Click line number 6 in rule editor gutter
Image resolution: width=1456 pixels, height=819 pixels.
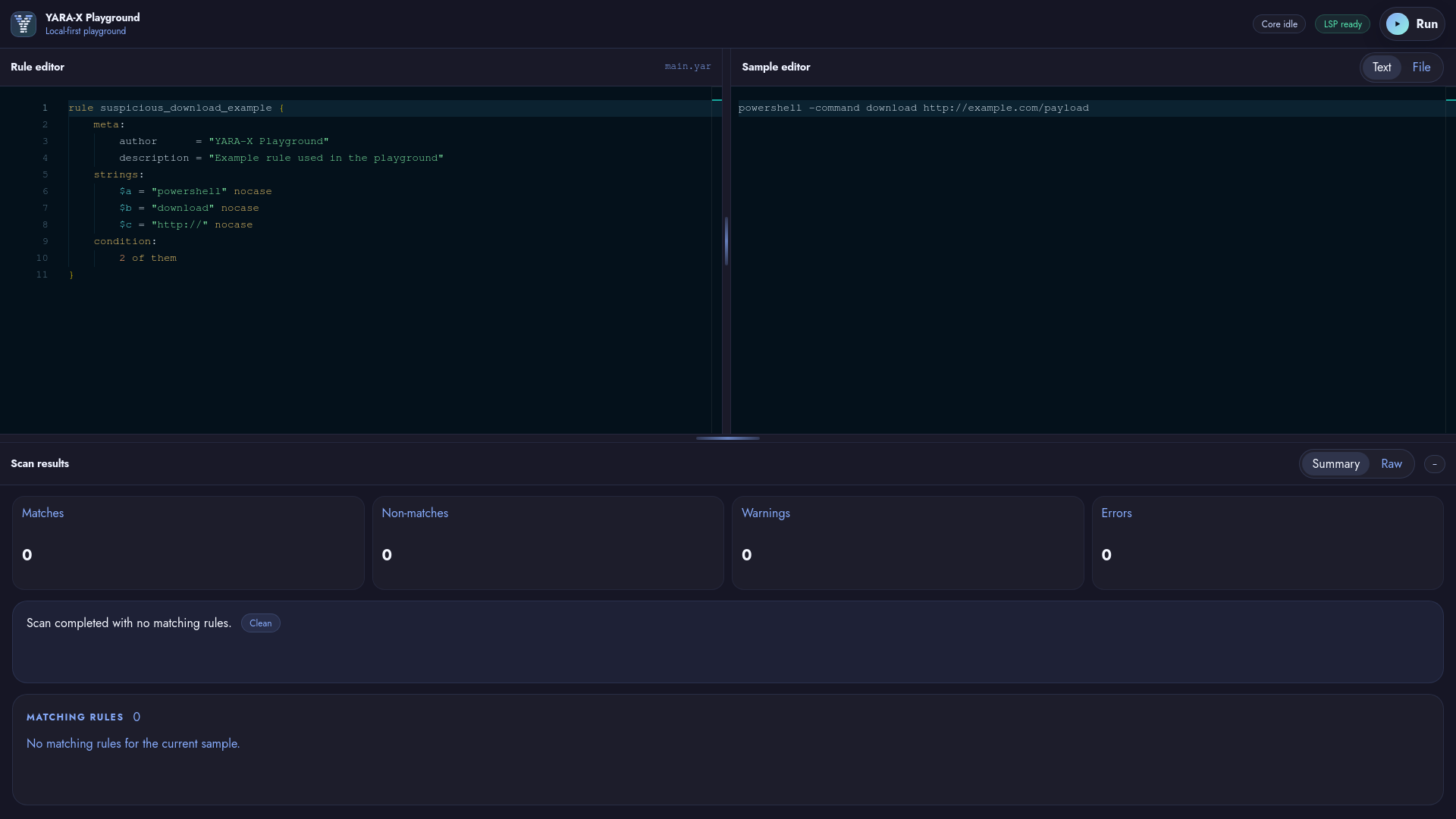(45, 192)
